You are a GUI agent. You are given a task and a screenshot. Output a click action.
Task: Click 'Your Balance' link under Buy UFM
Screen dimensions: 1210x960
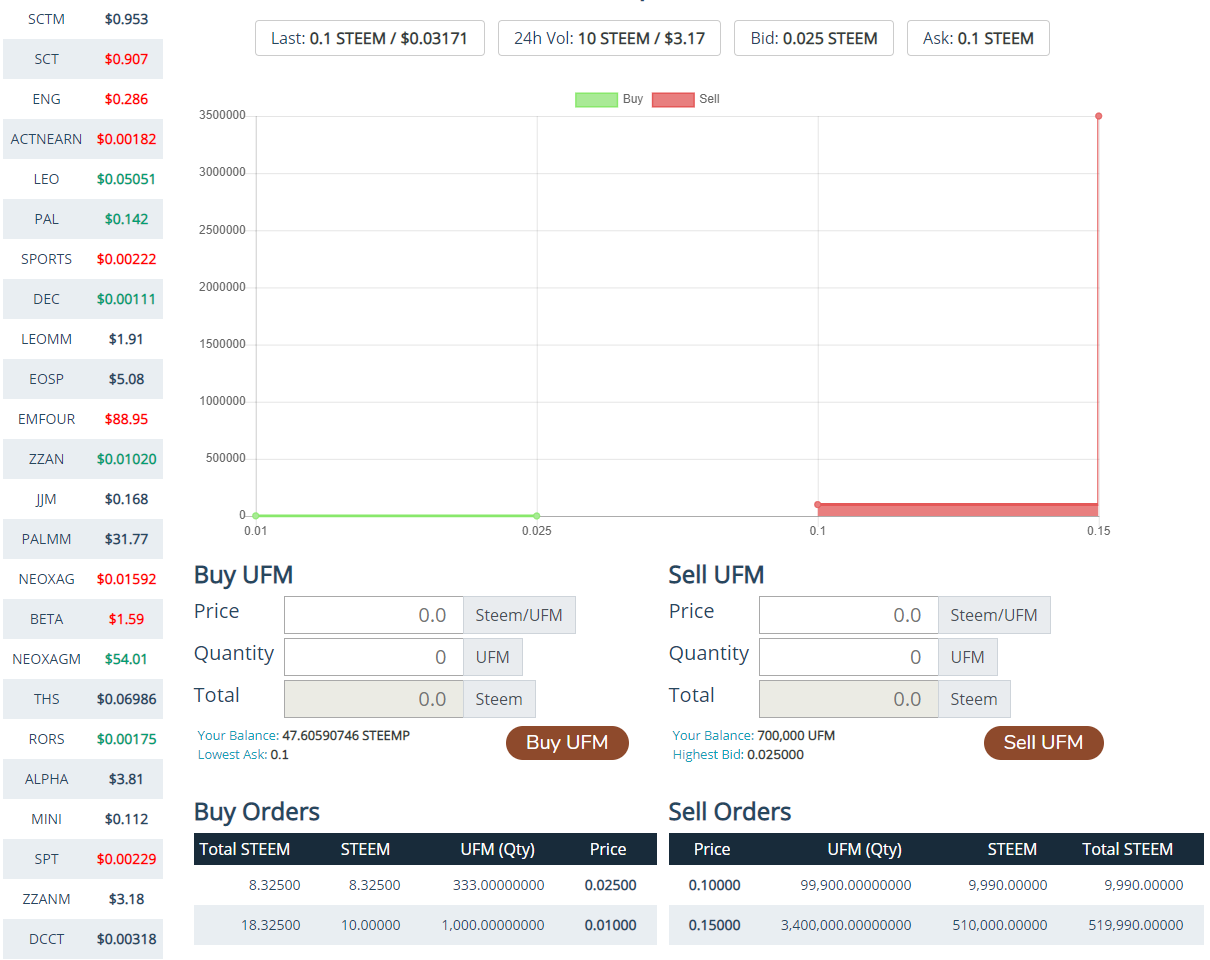[238, 735]
